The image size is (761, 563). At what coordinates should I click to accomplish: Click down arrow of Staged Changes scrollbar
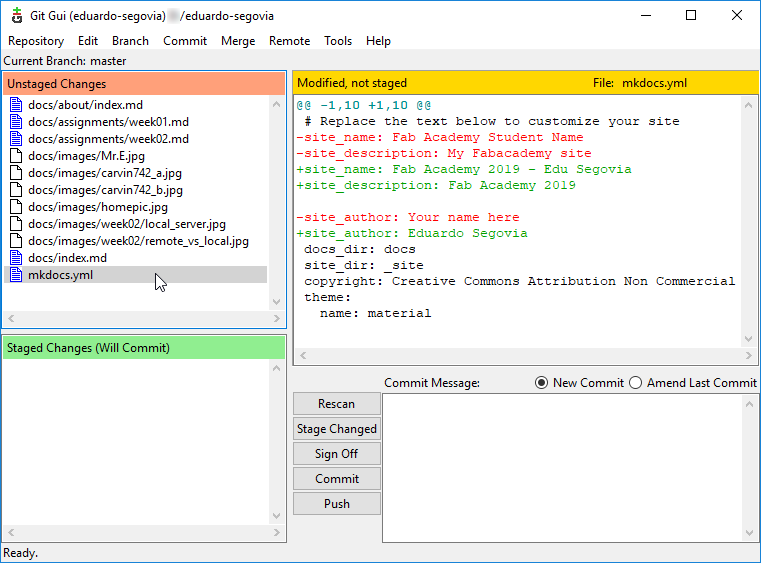tap(277, 516)
